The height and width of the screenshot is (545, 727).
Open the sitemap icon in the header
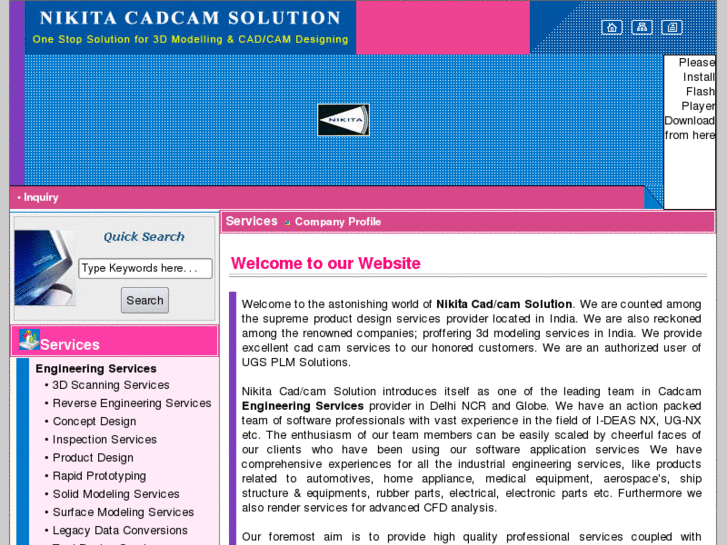point(642,27)
